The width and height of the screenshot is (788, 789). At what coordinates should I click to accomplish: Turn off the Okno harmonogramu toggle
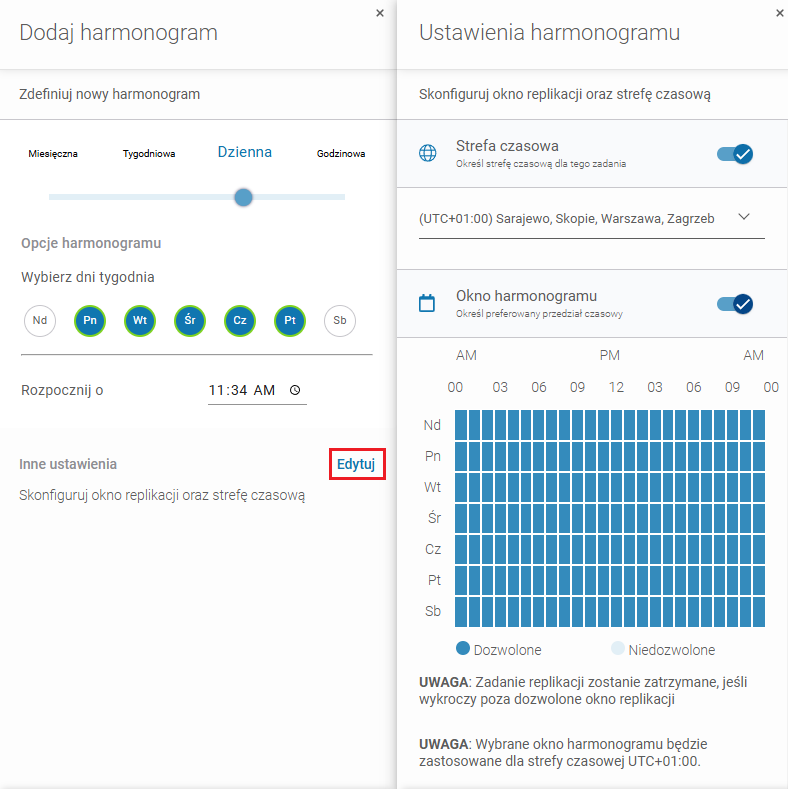click(x=735, y=304)
